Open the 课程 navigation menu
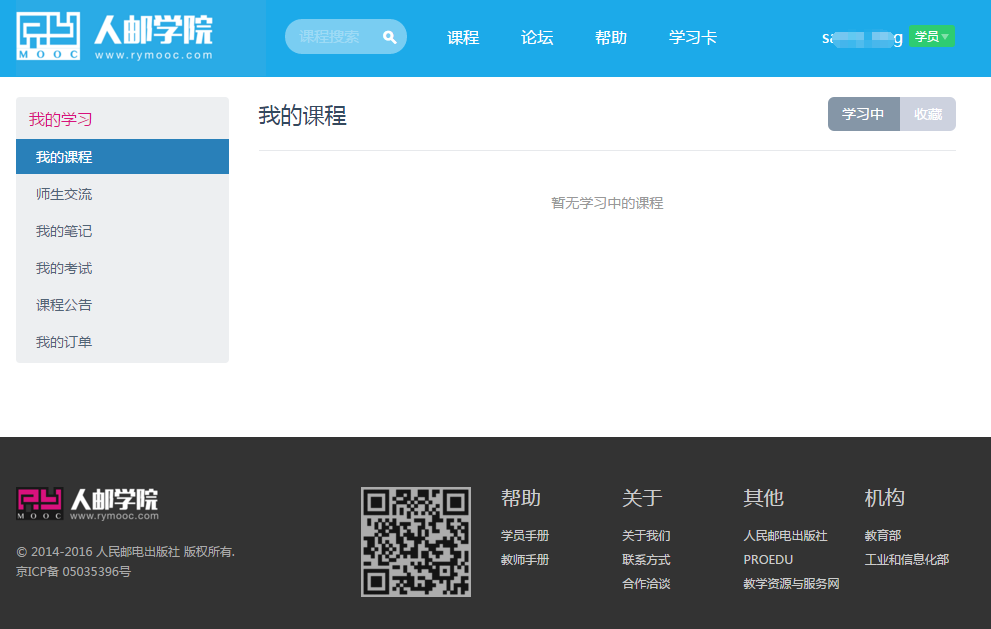This screenshot has height=629, width=991. pos(462,37)
